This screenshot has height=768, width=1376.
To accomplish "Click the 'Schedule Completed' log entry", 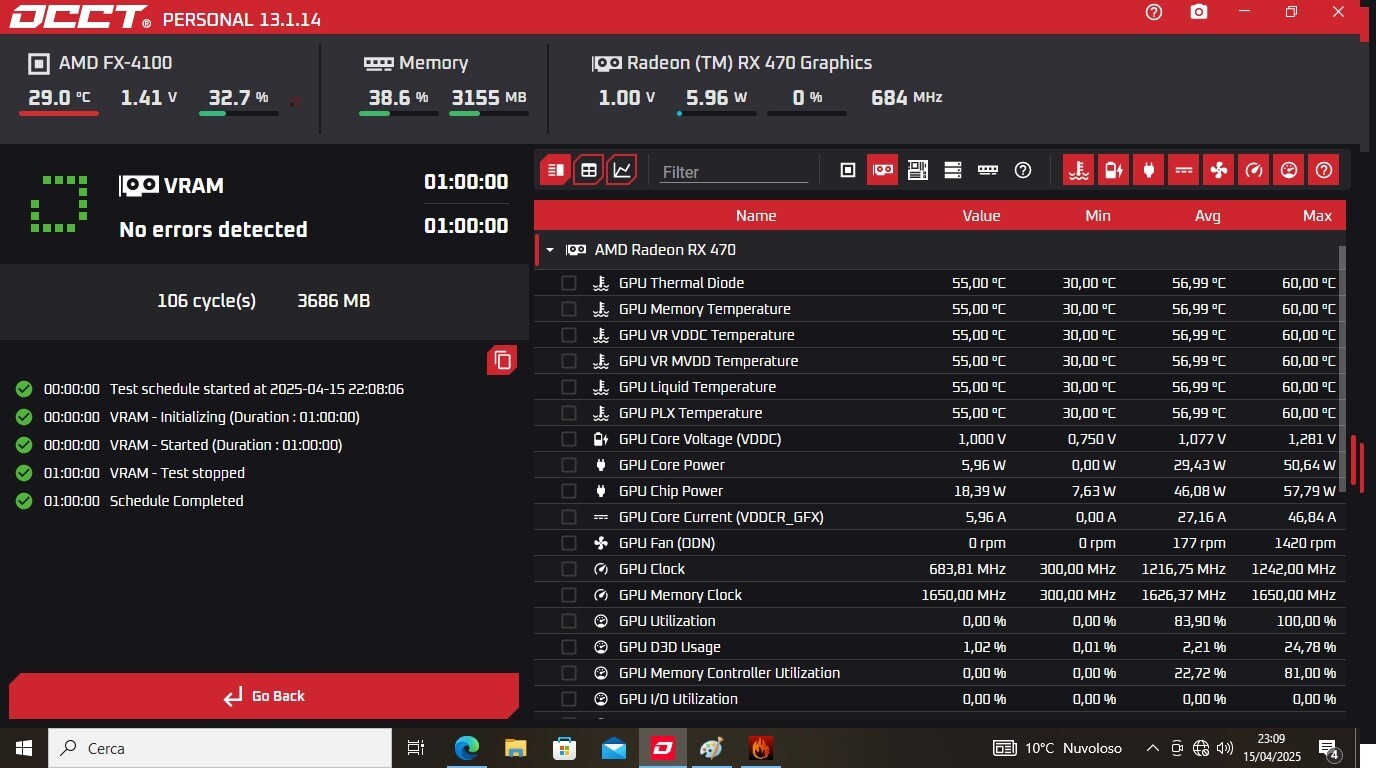I will coord(176,501).
